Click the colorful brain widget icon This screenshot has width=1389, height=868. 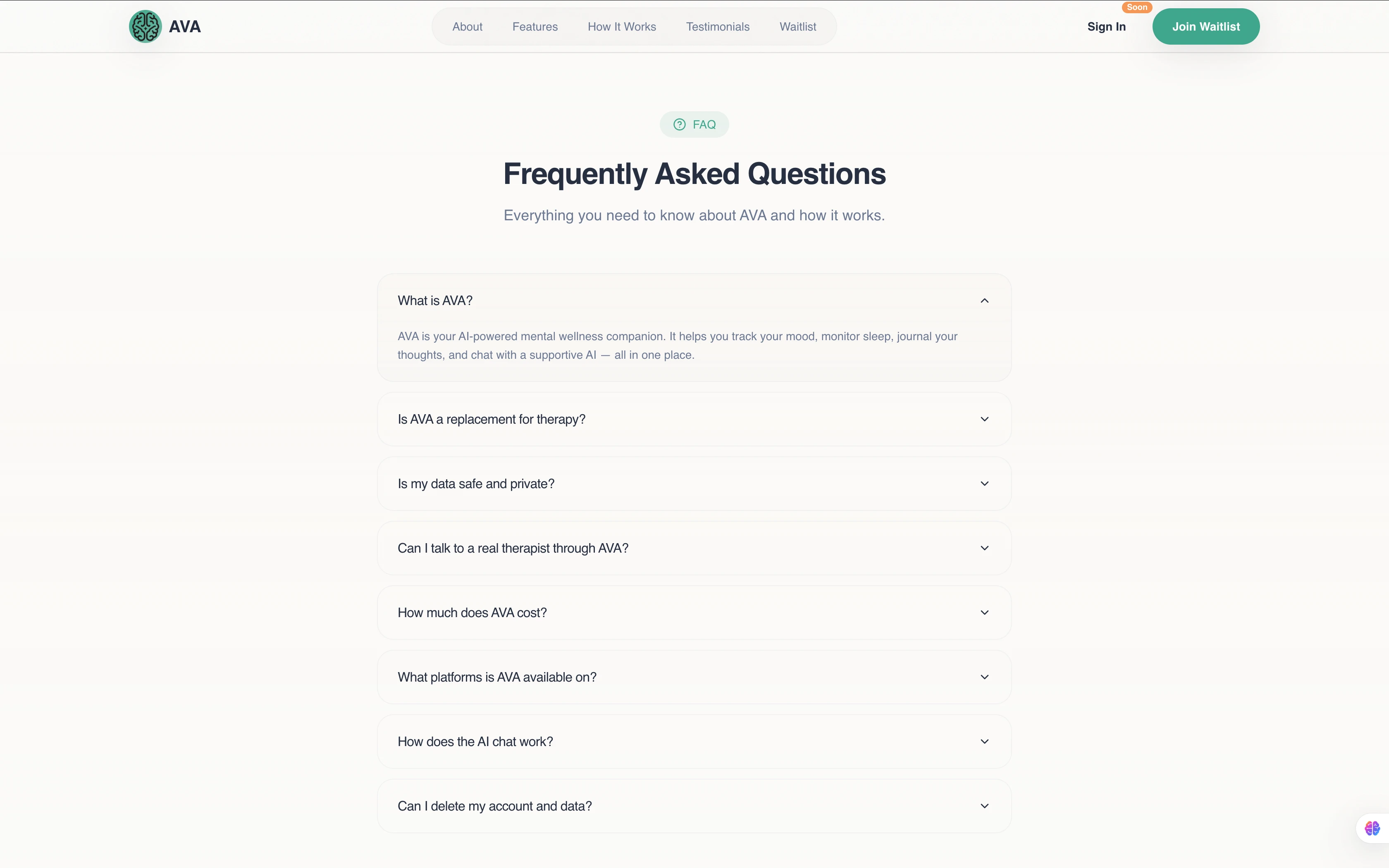pos(1372,828)
